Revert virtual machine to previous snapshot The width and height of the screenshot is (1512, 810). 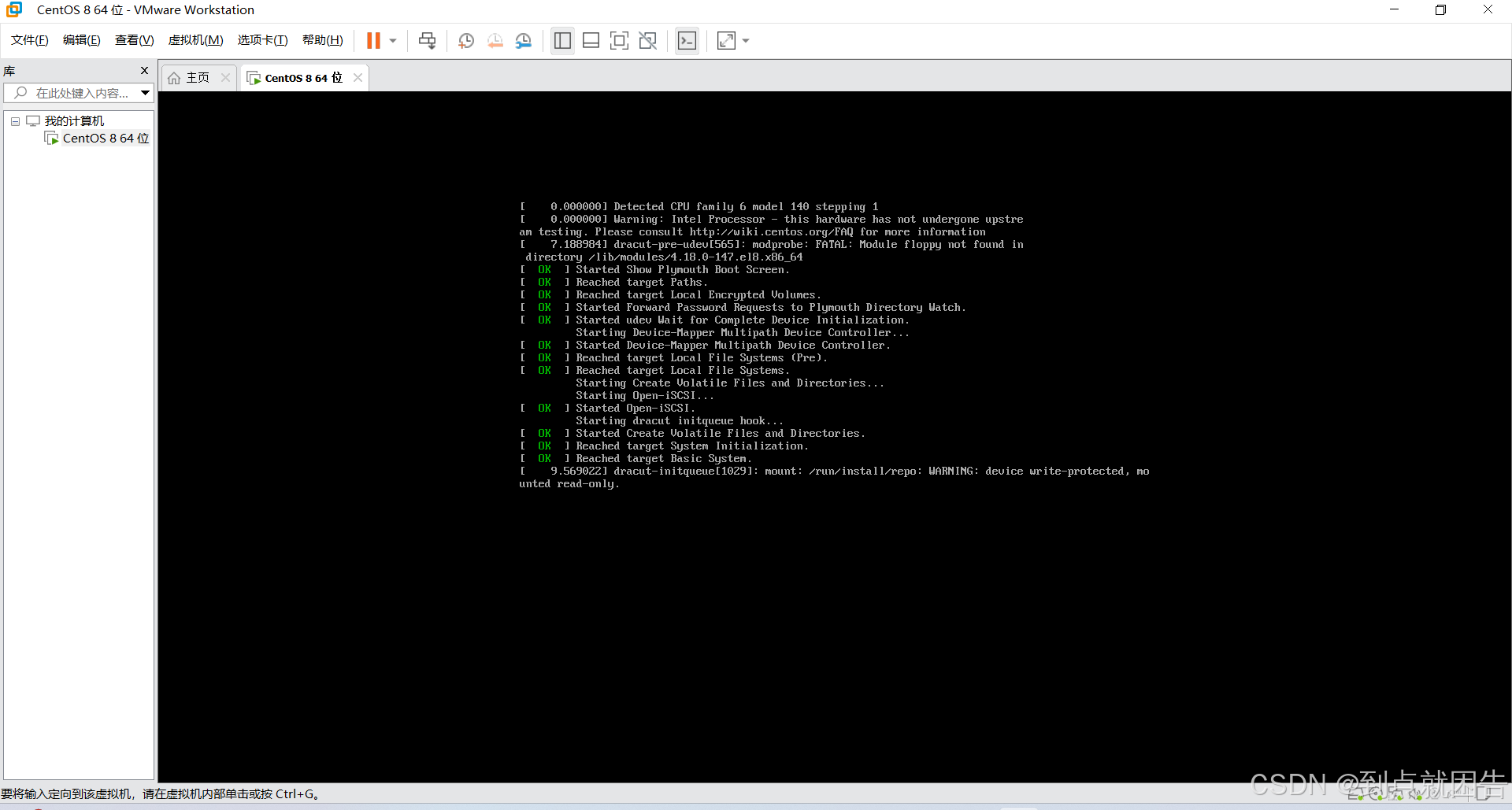pyautogui.click(x=495, y=41)
